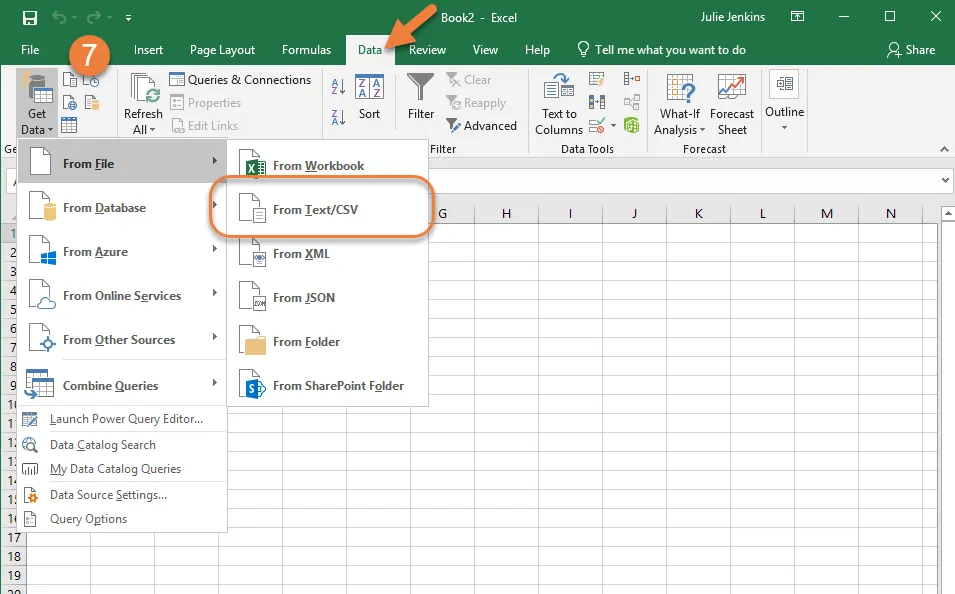Choose From Workbook in submenu

click(328, 166)
